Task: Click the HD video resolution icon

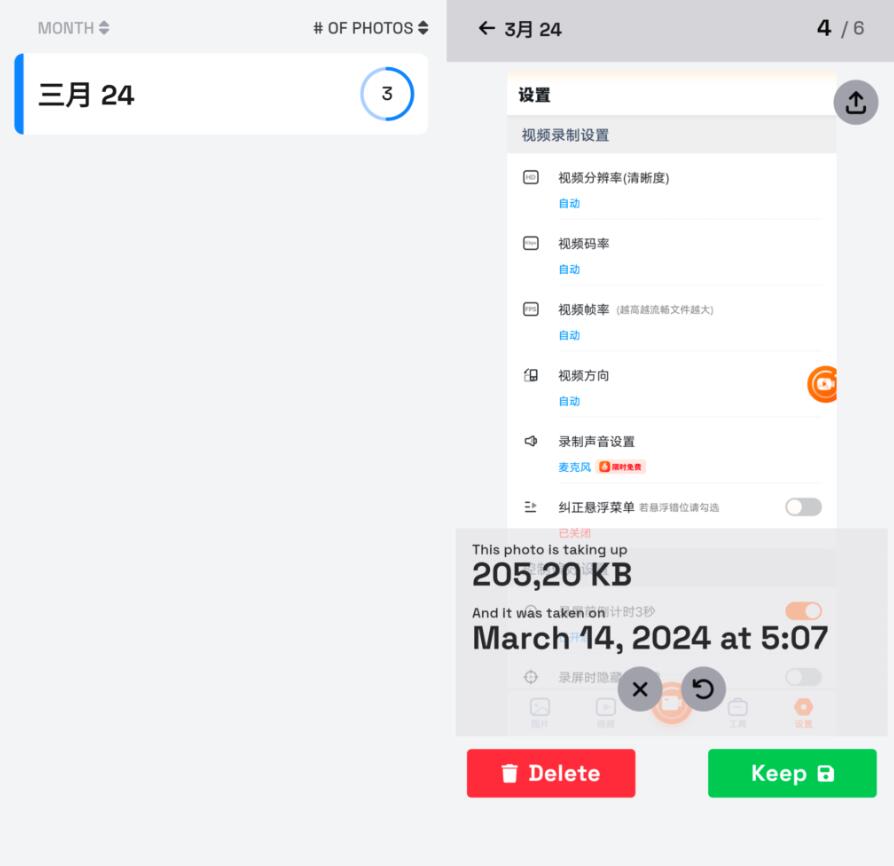Action: click(x=531, y=177)
